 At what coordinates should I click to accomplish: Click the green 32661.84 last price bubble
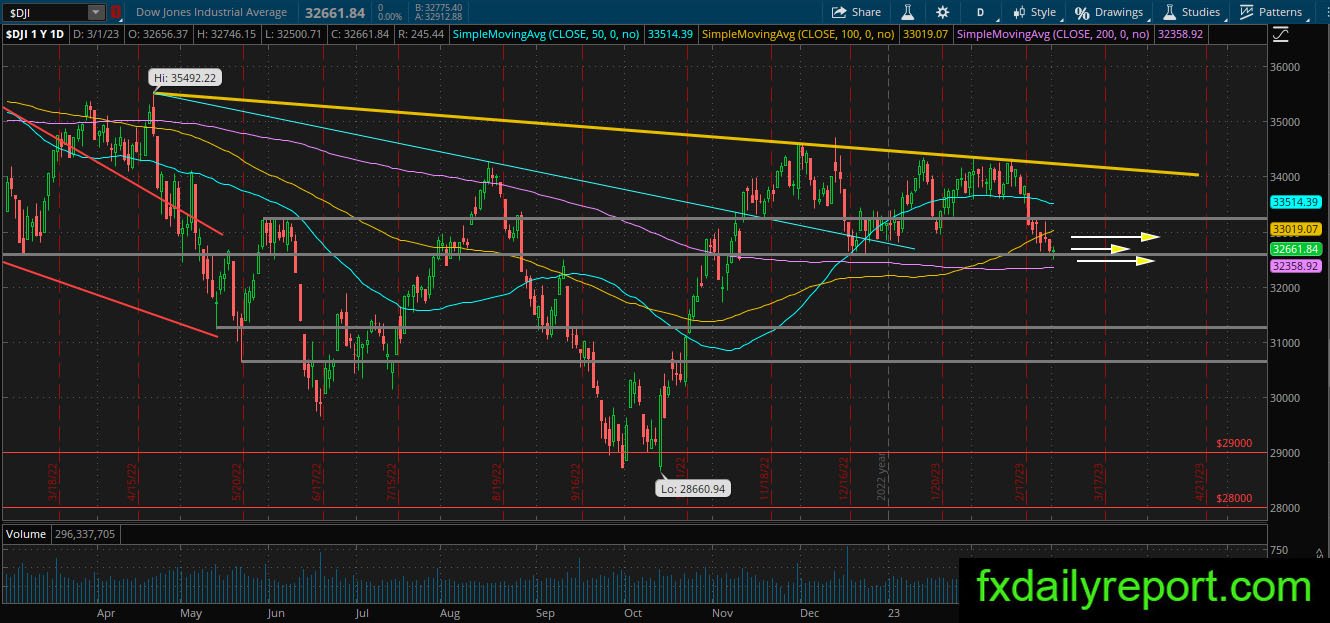1295,248
